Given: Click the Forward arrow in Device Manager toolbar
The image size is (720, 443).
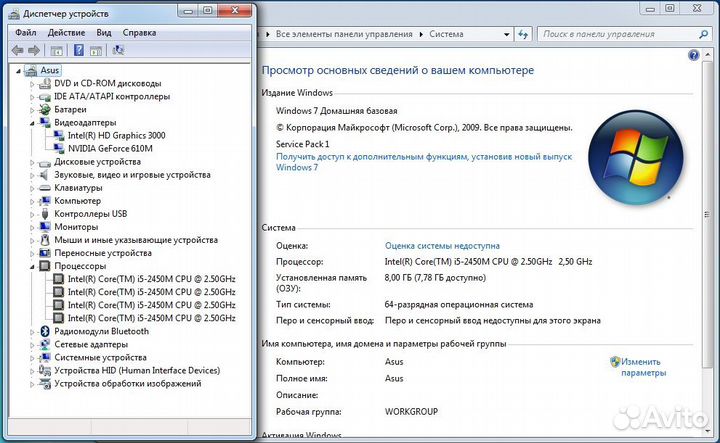Looking at the screenshot, I should (x=34, y=49).
